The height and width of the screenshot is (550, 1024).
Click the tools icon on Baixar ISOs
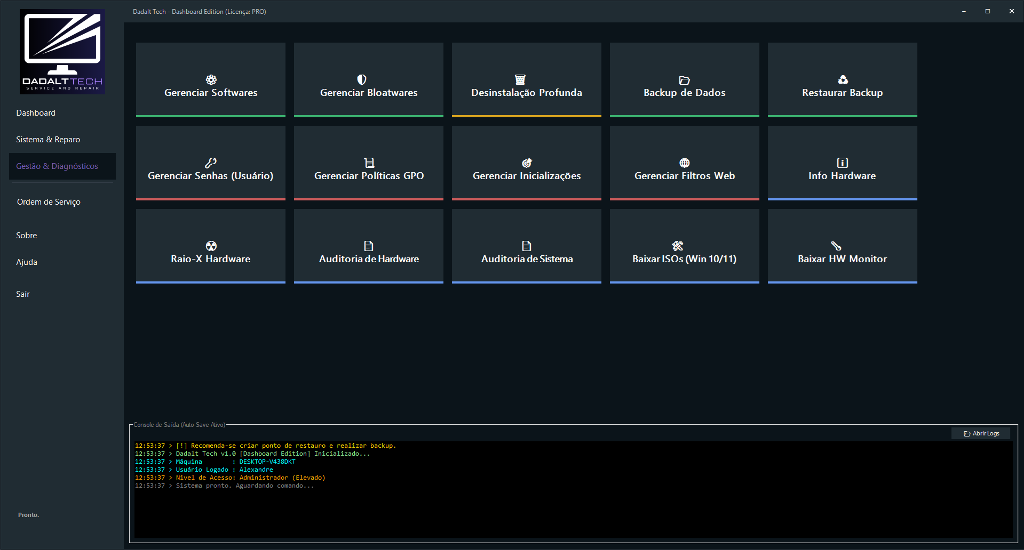tap(677, 246)
